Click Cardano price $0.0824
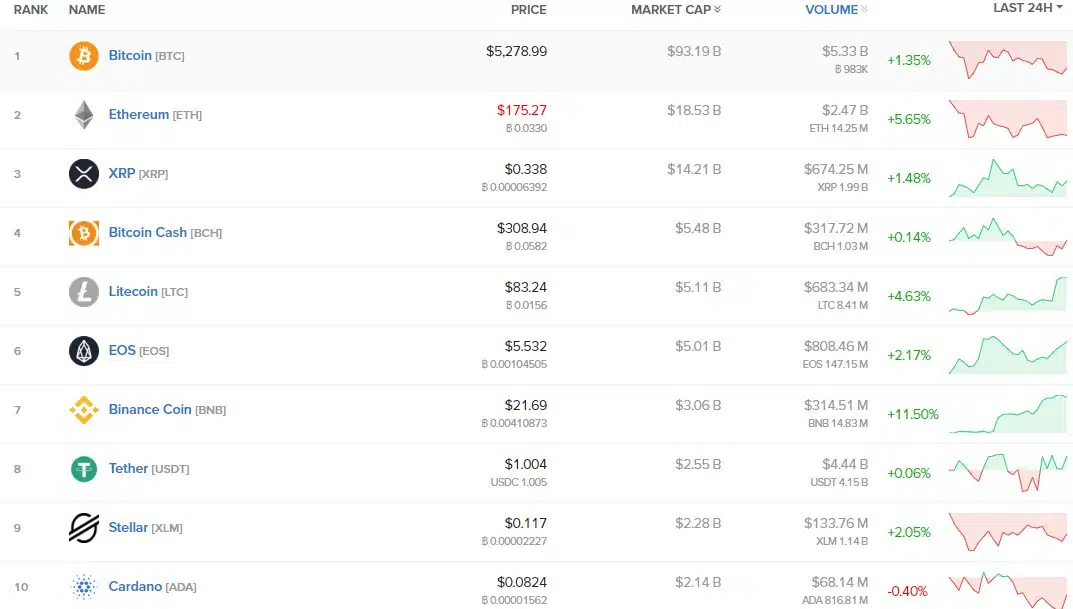1073x609 pixels. coord(521,582)
